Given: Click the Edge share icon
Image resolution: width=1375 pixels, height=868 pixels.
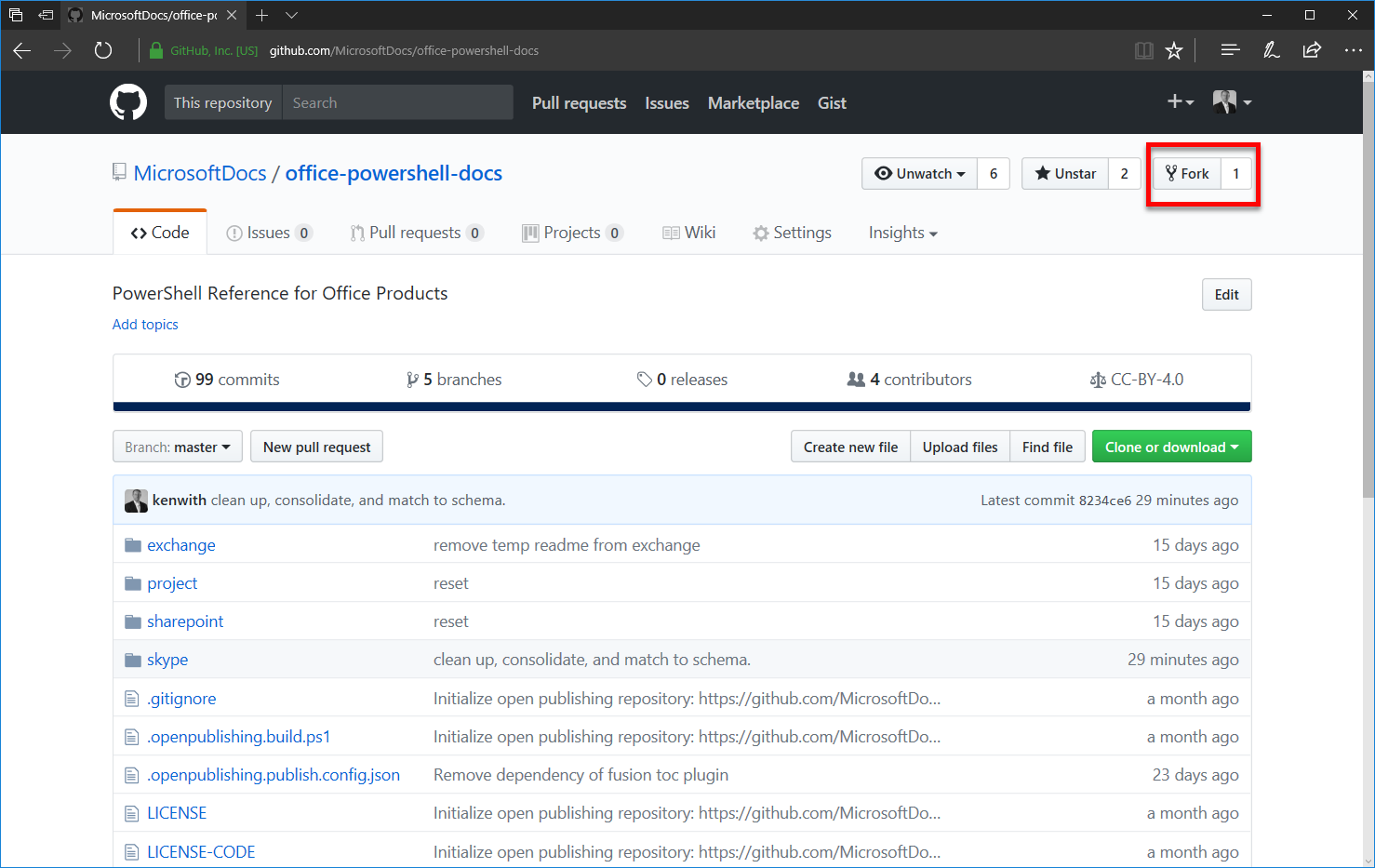Looking at the screenshot, I should pyautogui.click(x=1312, y=50).
